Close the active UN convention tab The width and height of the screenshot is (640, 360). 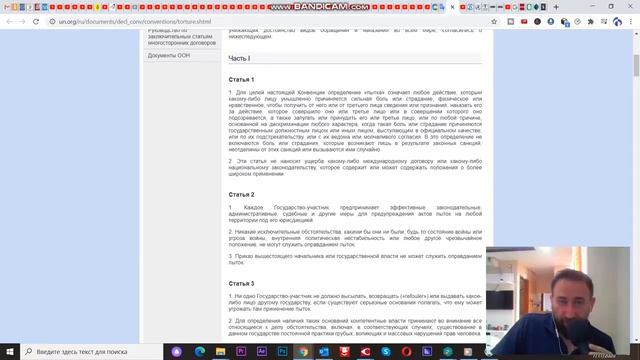[x=452, y=7]
